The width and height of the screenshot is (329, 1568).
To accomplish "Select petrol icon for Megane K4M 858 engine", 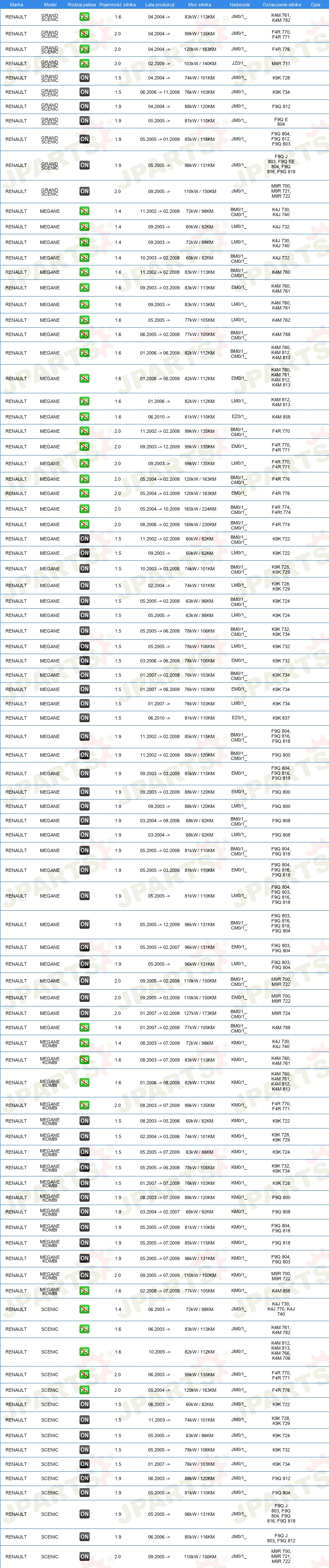I will tap(84, 417).
